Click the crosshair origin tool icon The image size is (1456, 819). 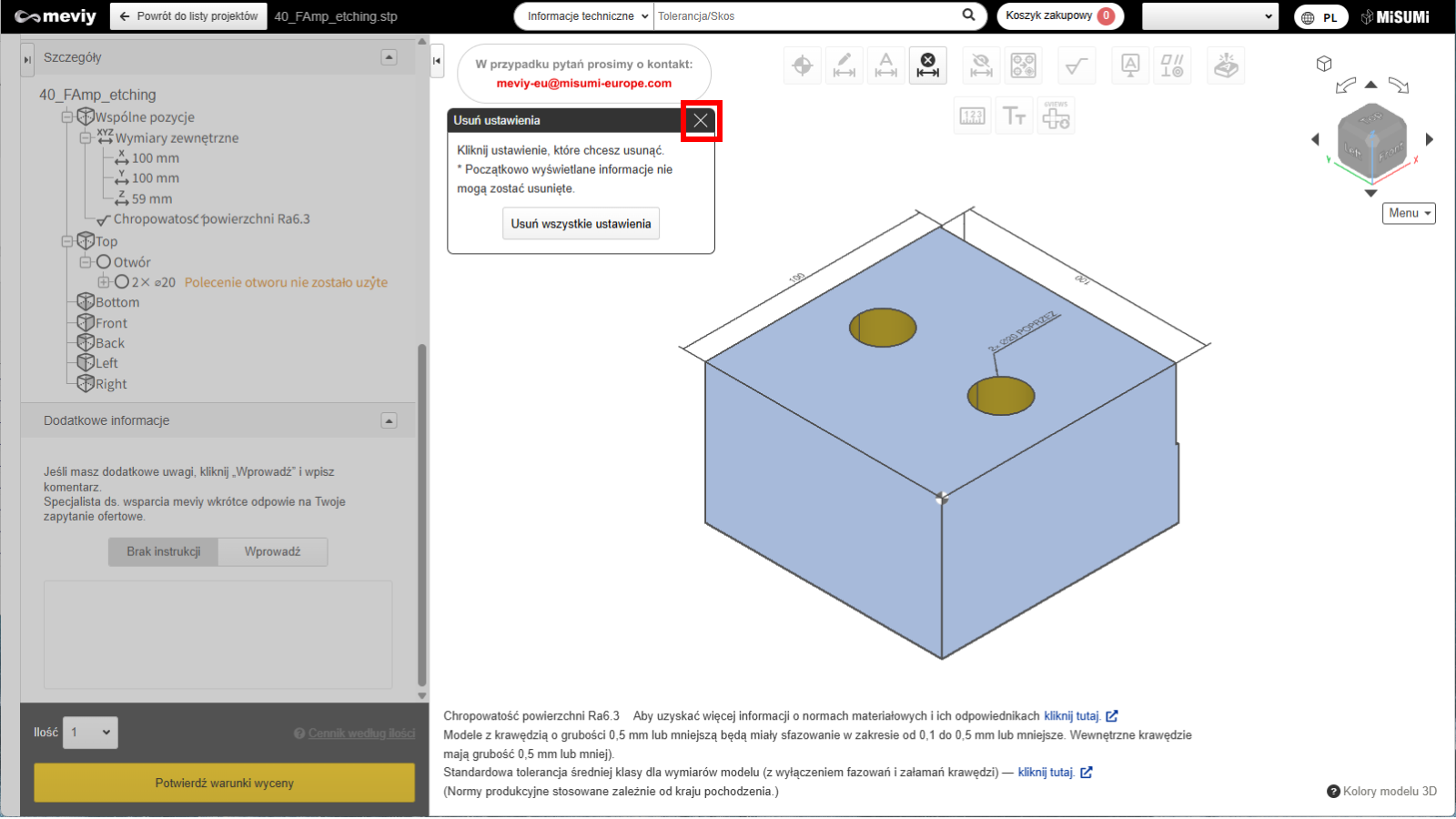coord(802,66)
